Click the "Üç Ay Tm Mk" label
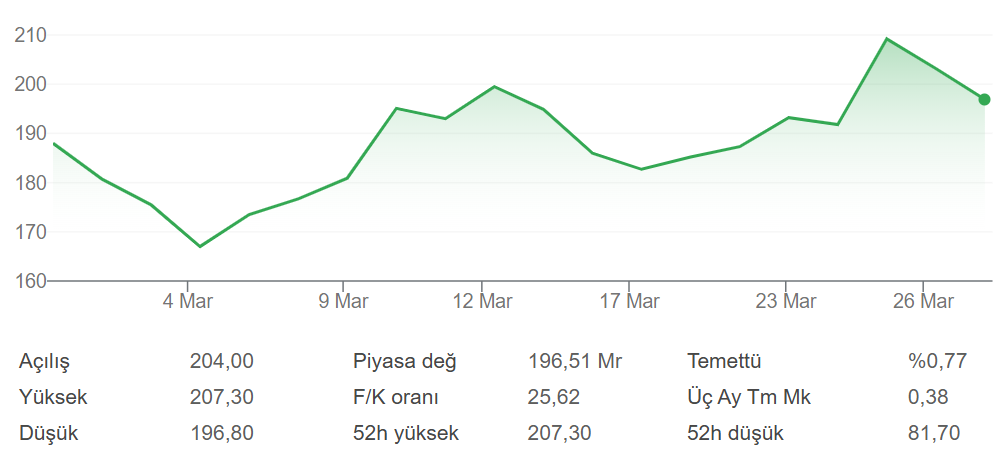 (749, 397)
